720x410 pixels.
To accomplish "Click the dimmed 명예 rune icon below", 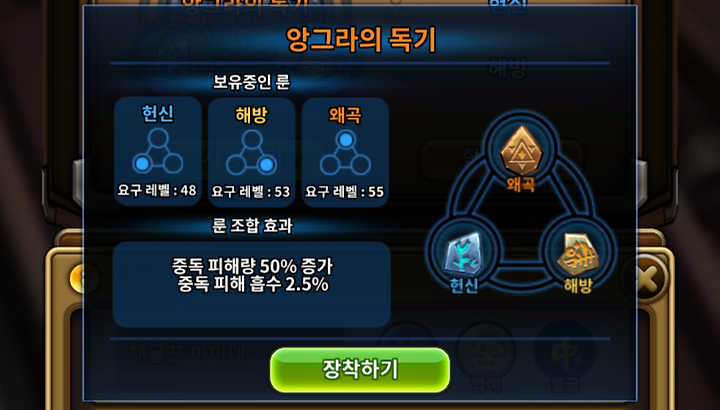I will (486, 354).
